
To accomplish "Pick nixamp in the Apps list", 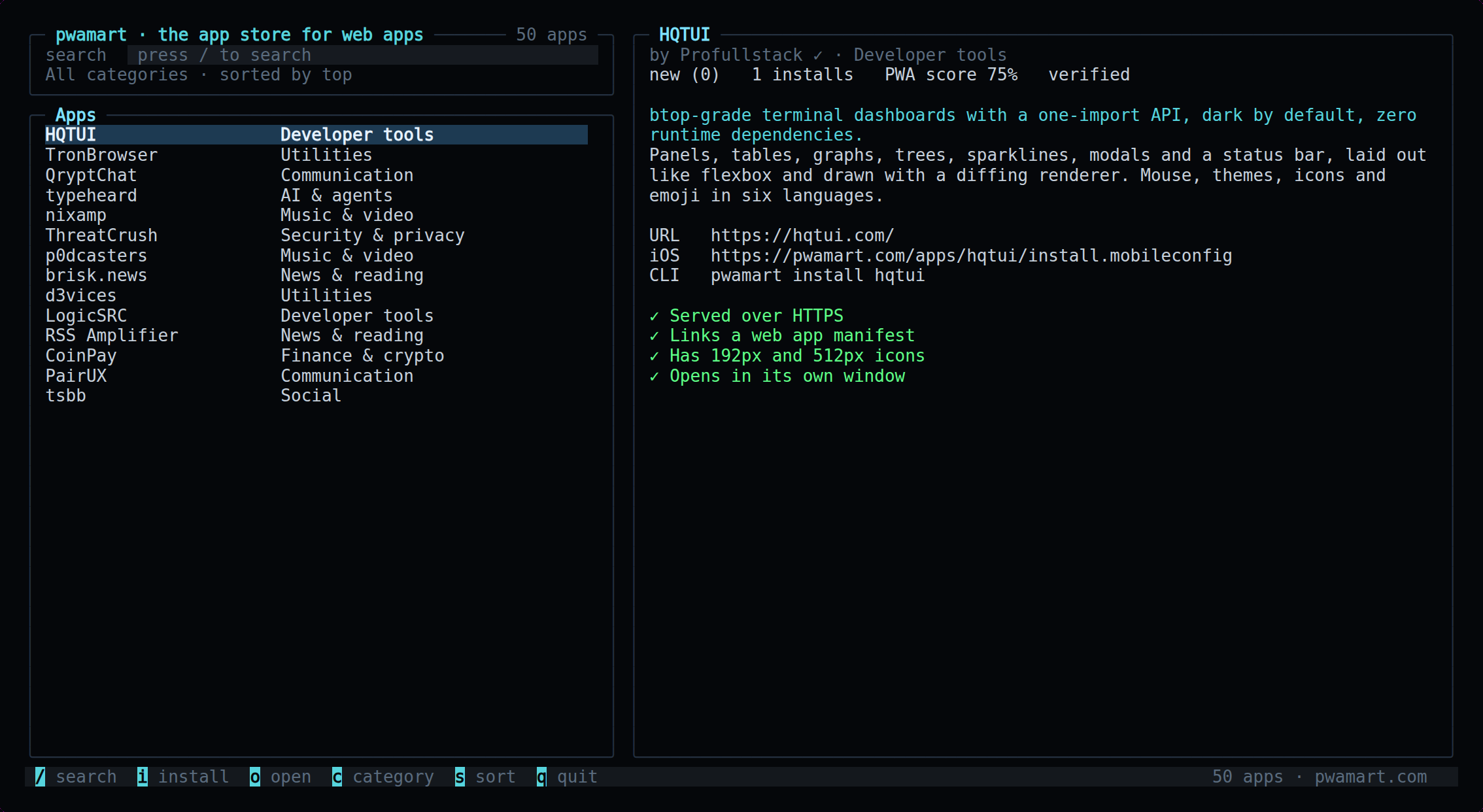I will pos(316,215).
